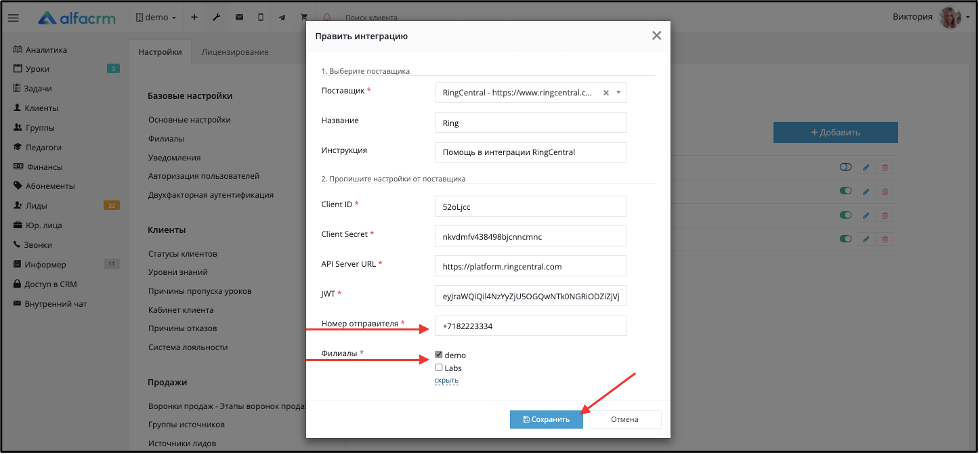979x454 pixels.
Task: Click the Сохранить button
Action: coord(546,420)
